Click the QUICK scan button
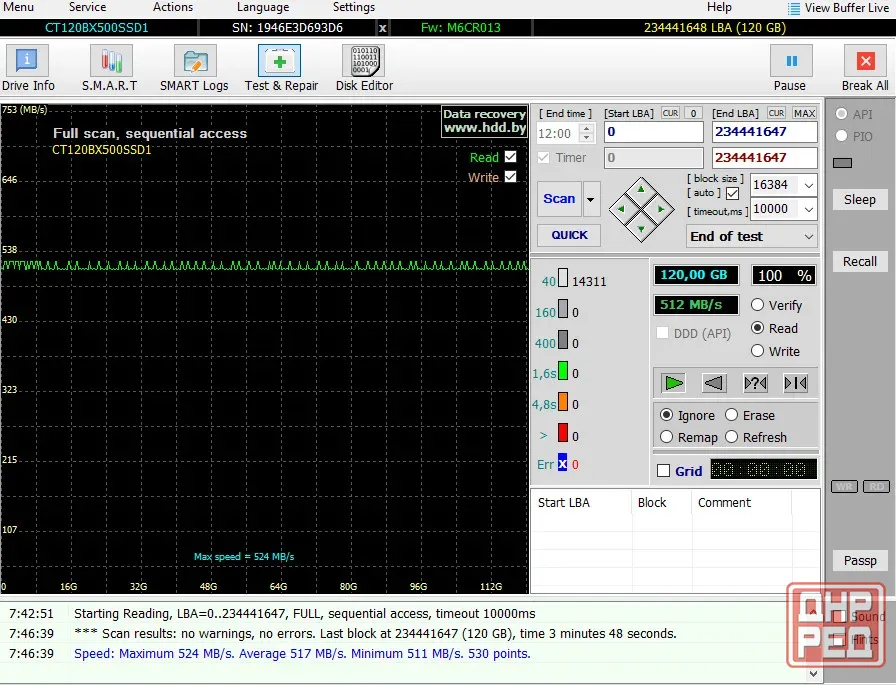The image size is (896, 685). point(569,235)
